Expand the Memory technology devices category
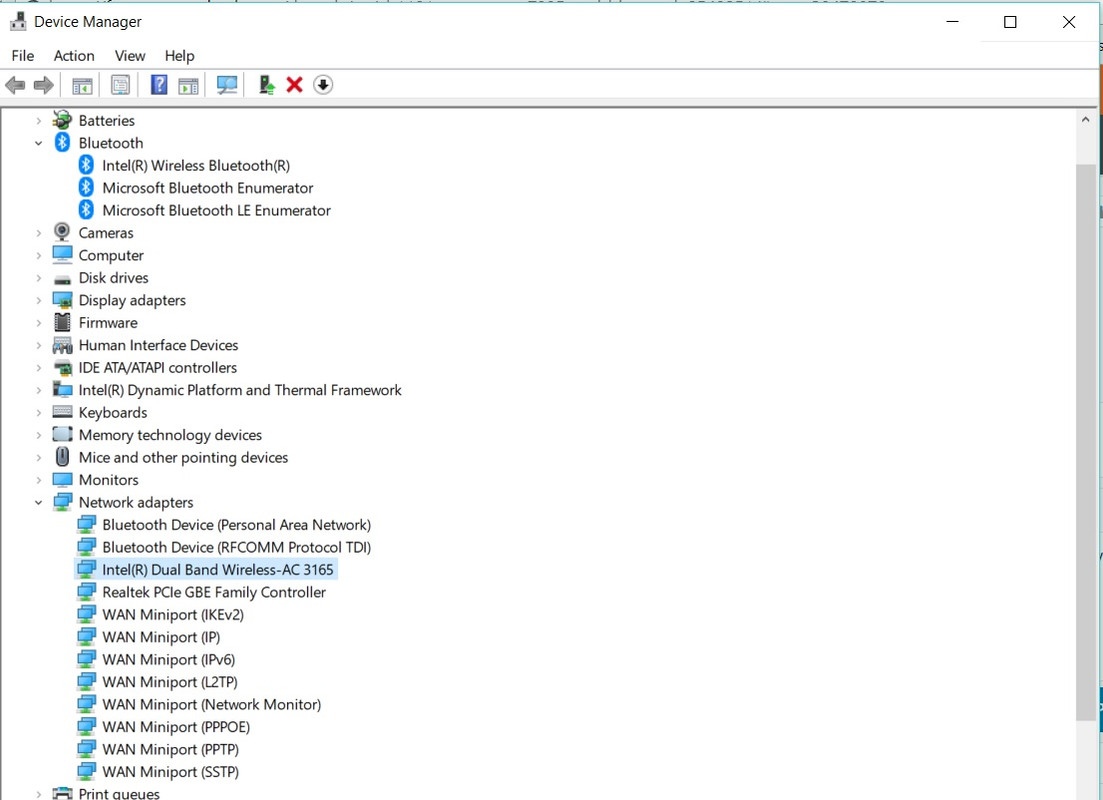 tap(39, 435)
